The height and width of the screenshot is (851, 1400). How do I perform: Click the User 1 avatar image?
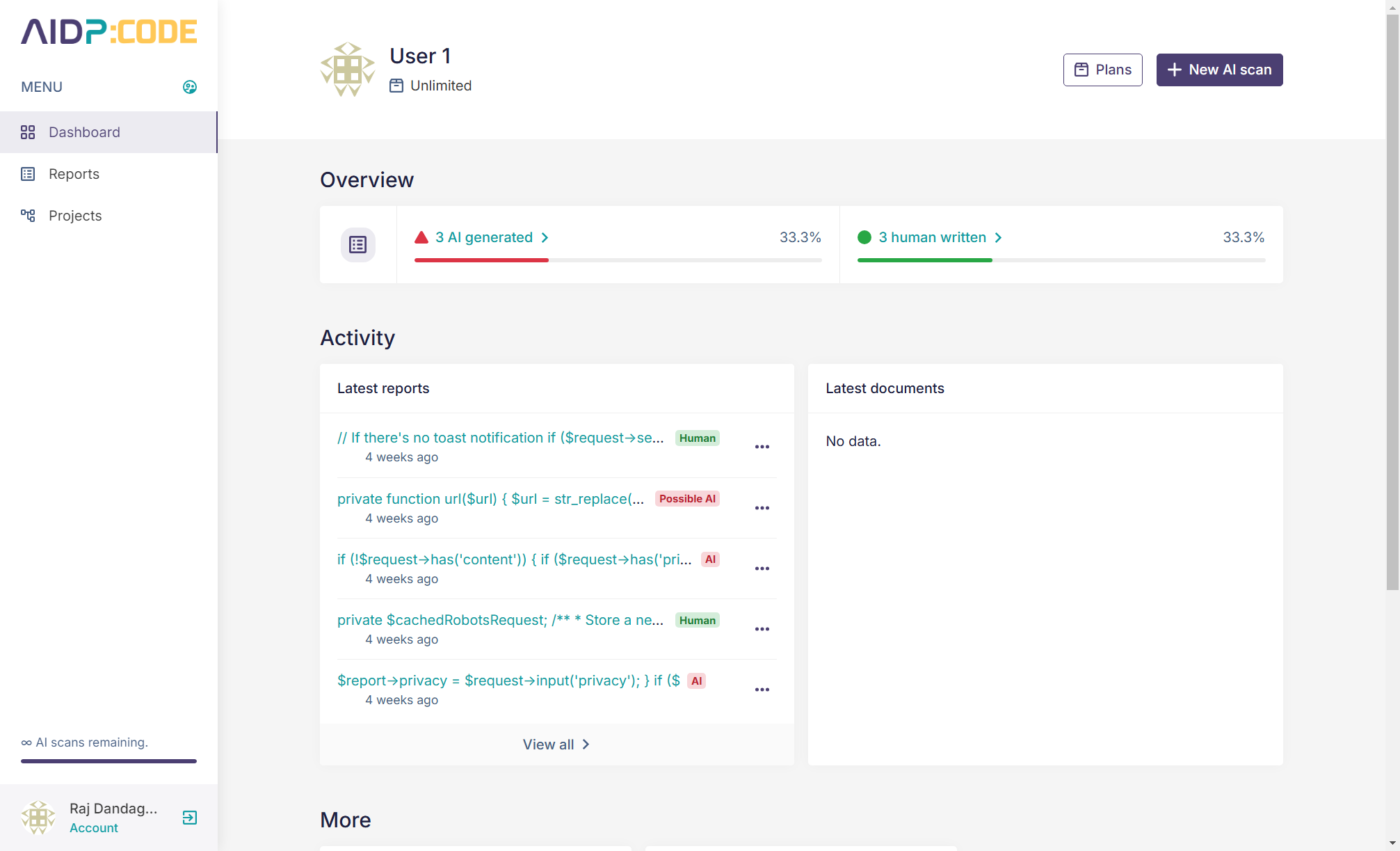tap(347, 70)
